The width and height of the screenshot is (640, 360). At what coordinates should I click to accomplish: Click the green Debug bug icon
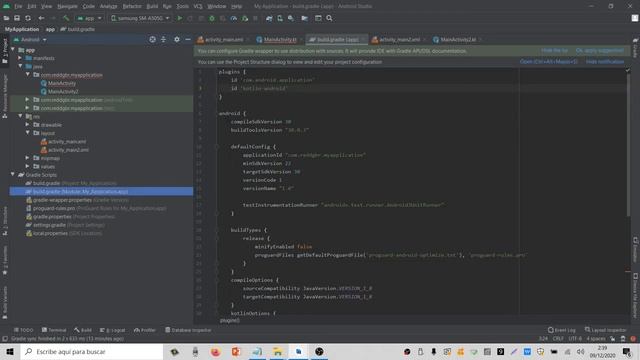211,18
